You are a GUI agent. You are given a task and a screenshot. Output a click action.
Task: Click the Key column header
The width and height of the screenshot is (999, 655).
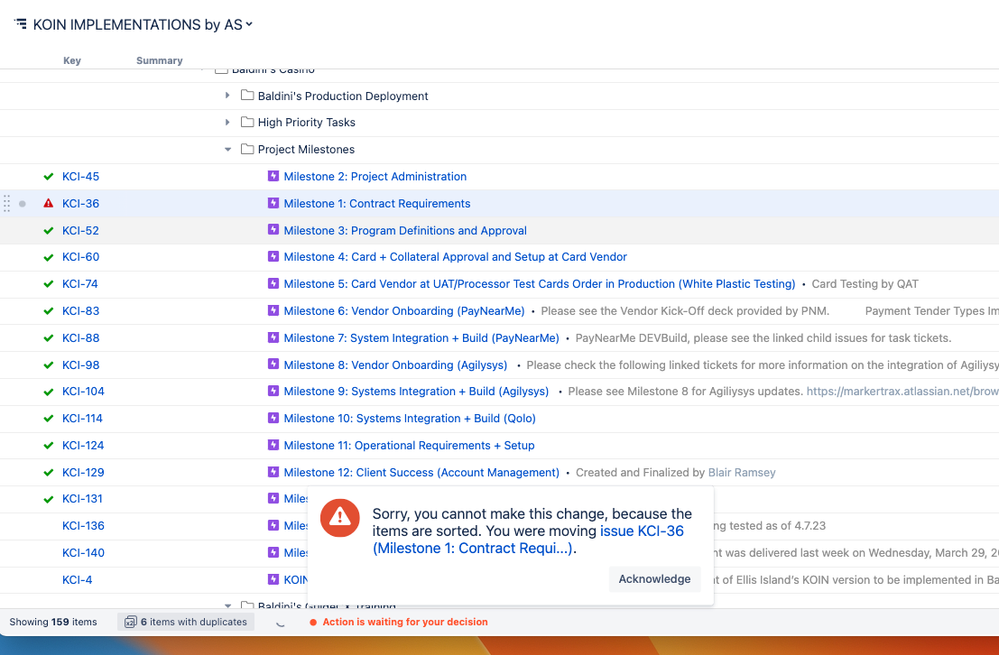[72, 61]
